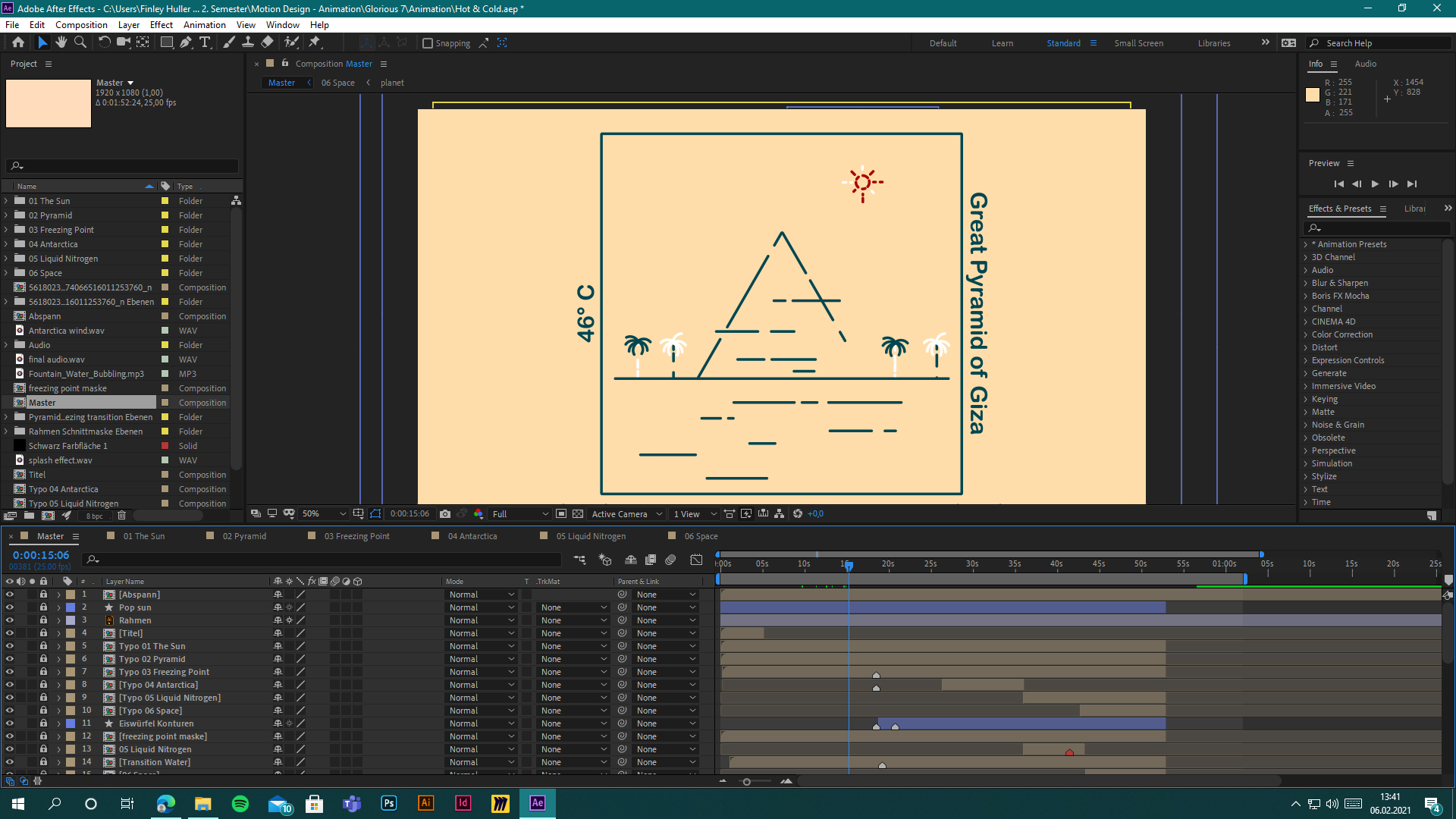Toggle lock on Transition Water layer

(x=43, y=762)
